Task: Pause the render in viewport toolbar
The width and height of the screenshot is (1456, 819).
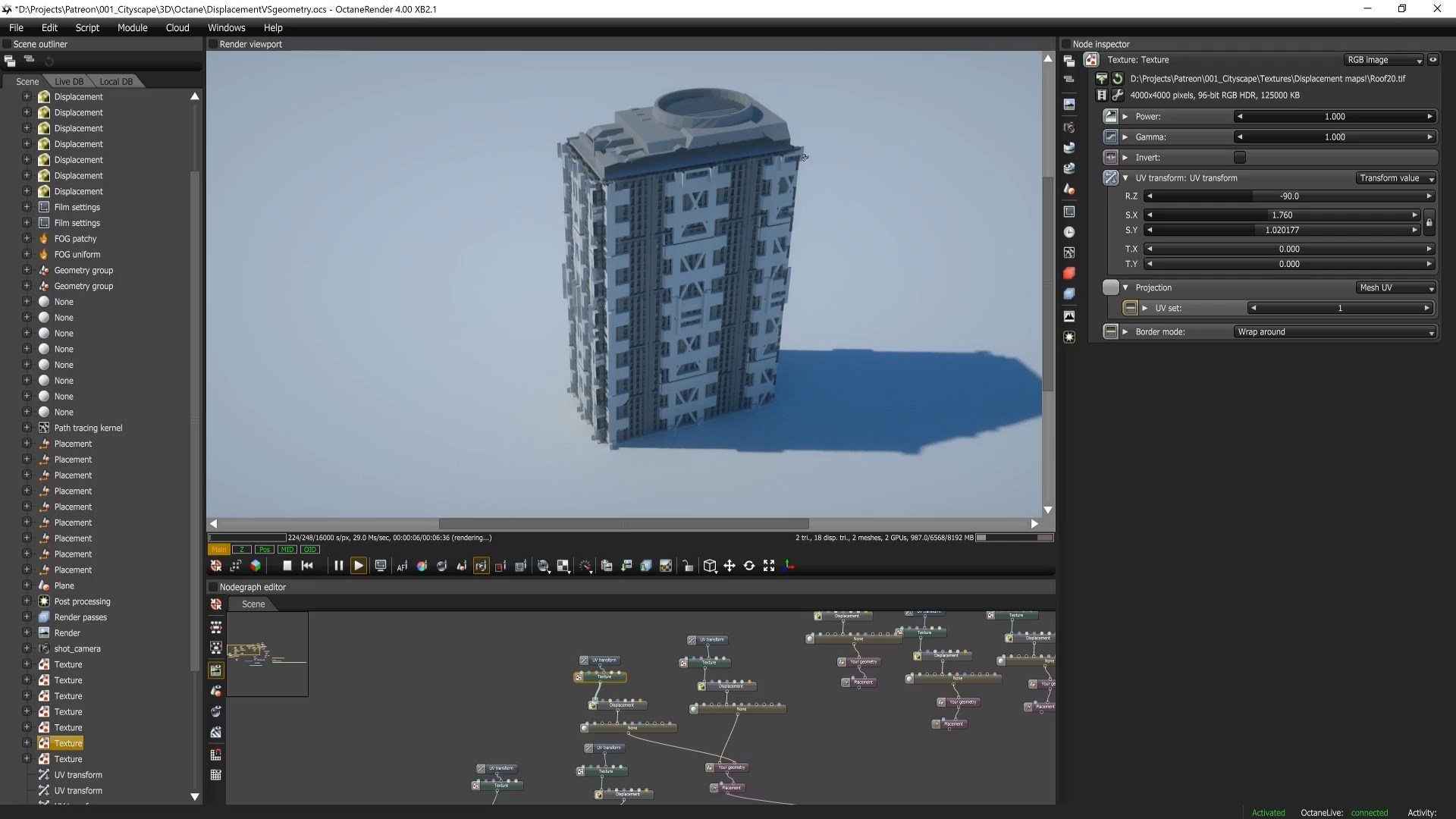Action: pyautogui.click(x=338, y=566)
